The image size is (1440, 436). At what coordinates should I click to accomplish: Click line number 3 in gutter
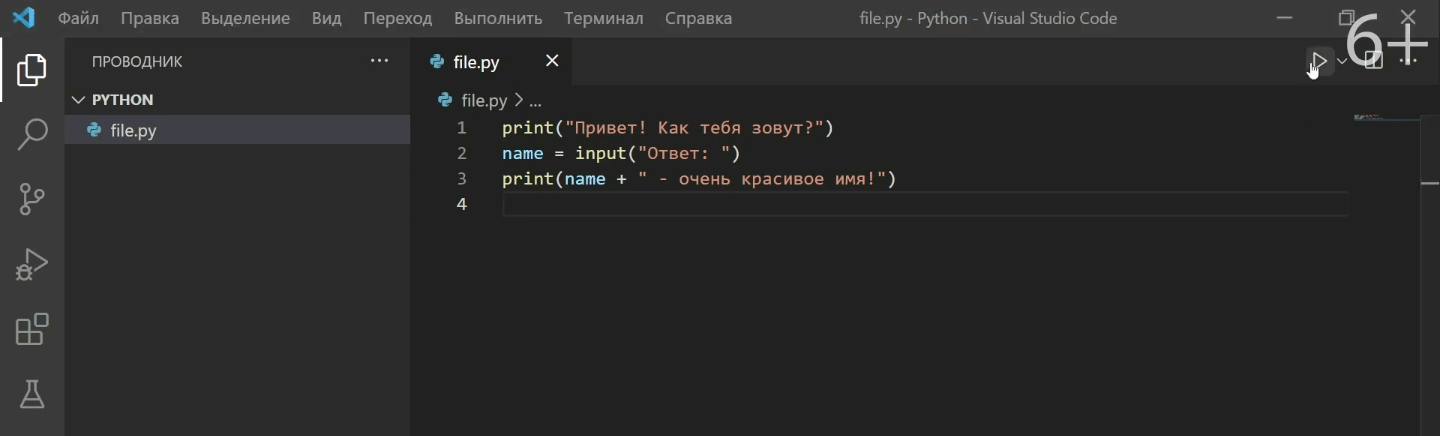pyautogui.click(x=461, y=178)
